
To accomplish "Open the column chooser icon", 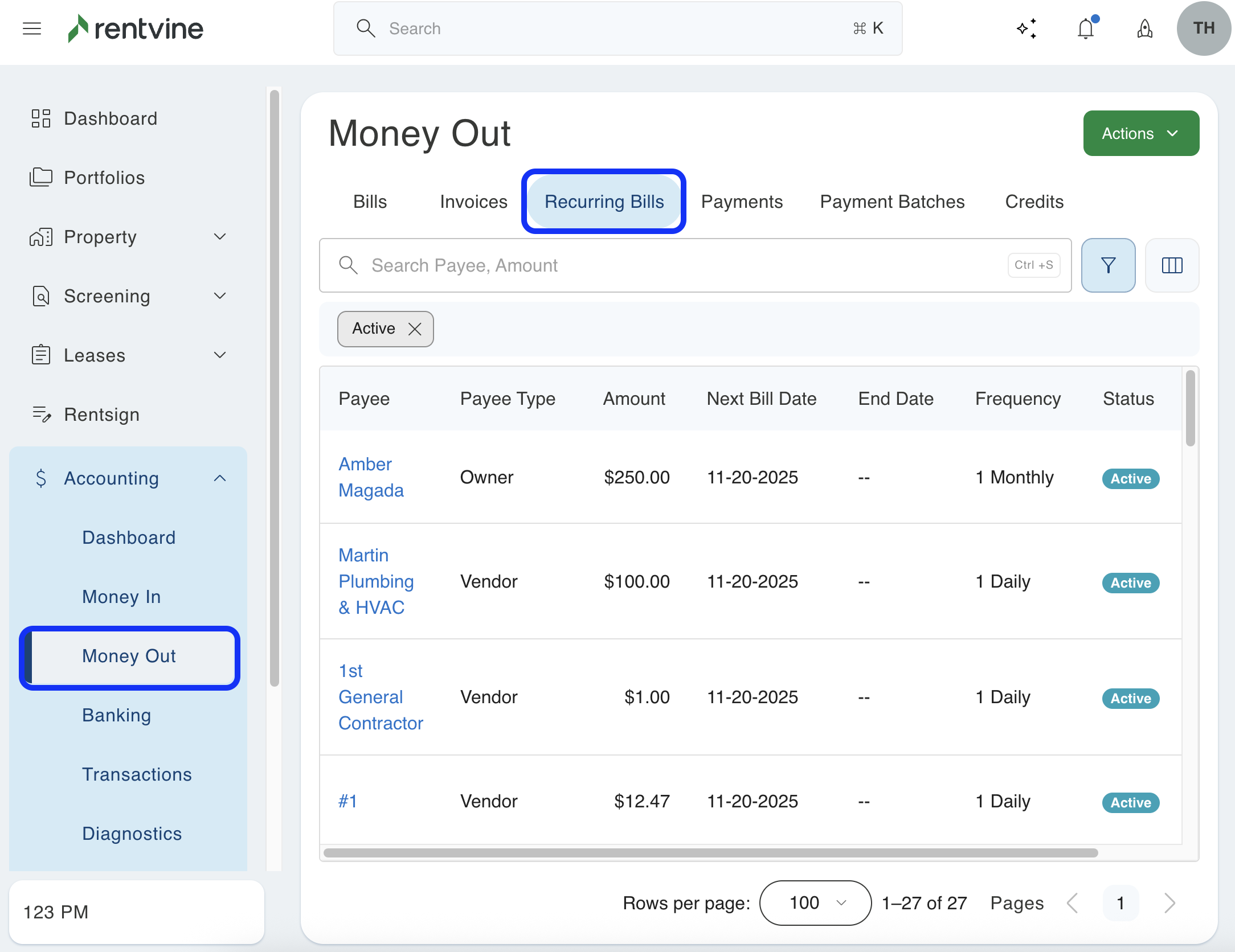I will (x=1172, y=265).
